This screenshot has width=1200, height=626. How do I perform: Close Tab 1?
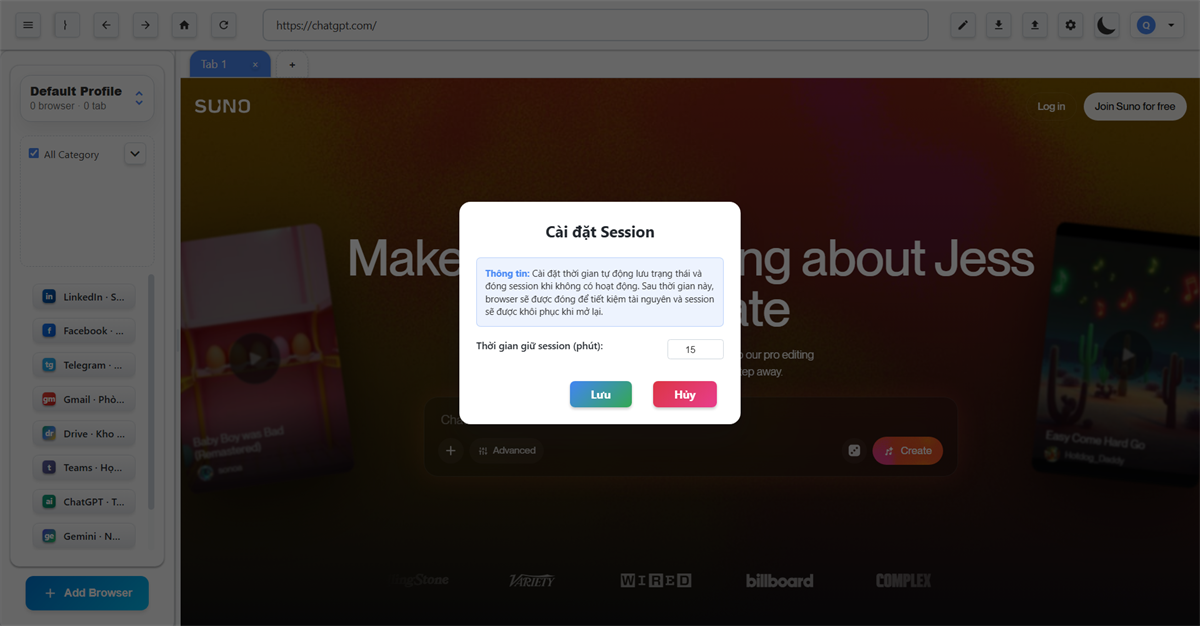pos(255,64)
